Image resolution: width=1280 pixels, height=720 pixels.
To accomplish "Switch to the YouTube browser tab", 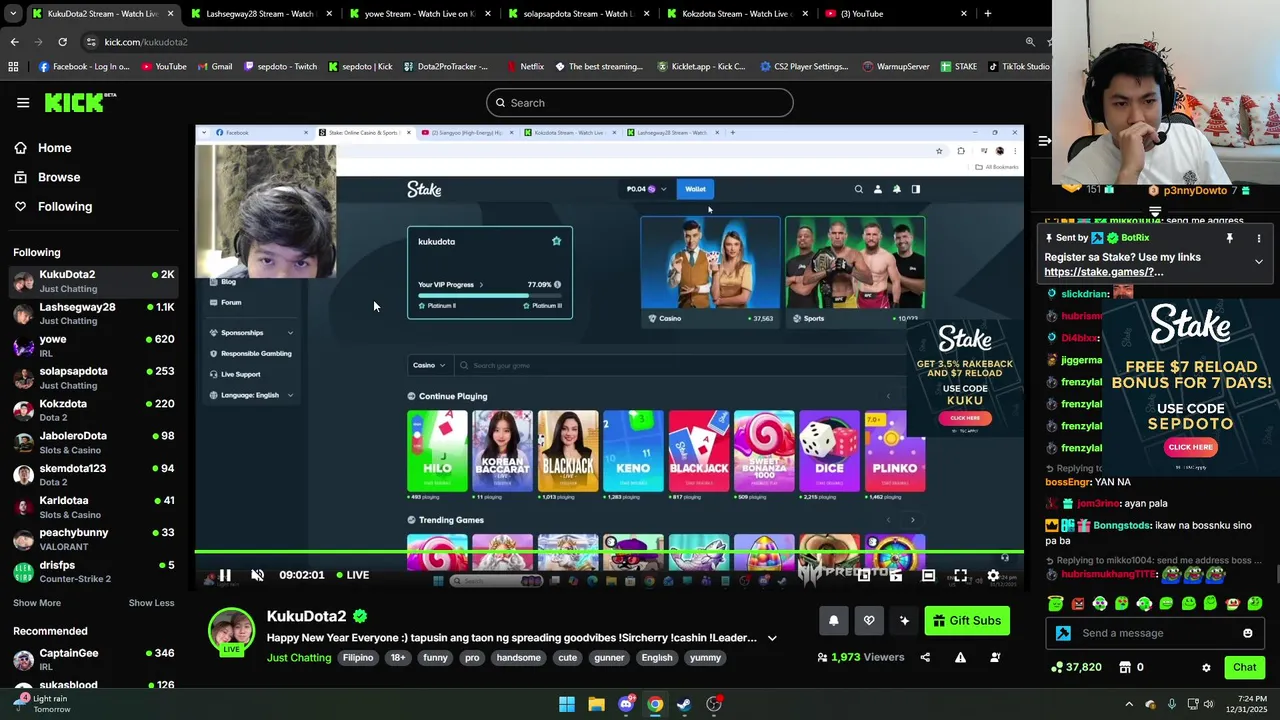I will click(x=895, y=14).
